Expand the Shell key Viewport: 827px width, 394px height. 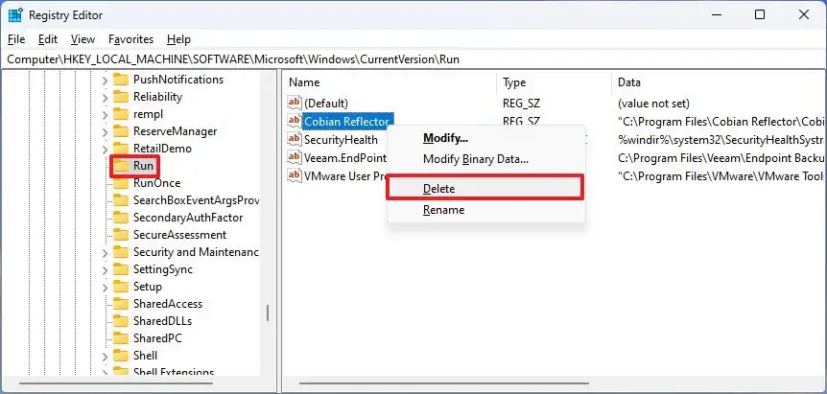104,357
